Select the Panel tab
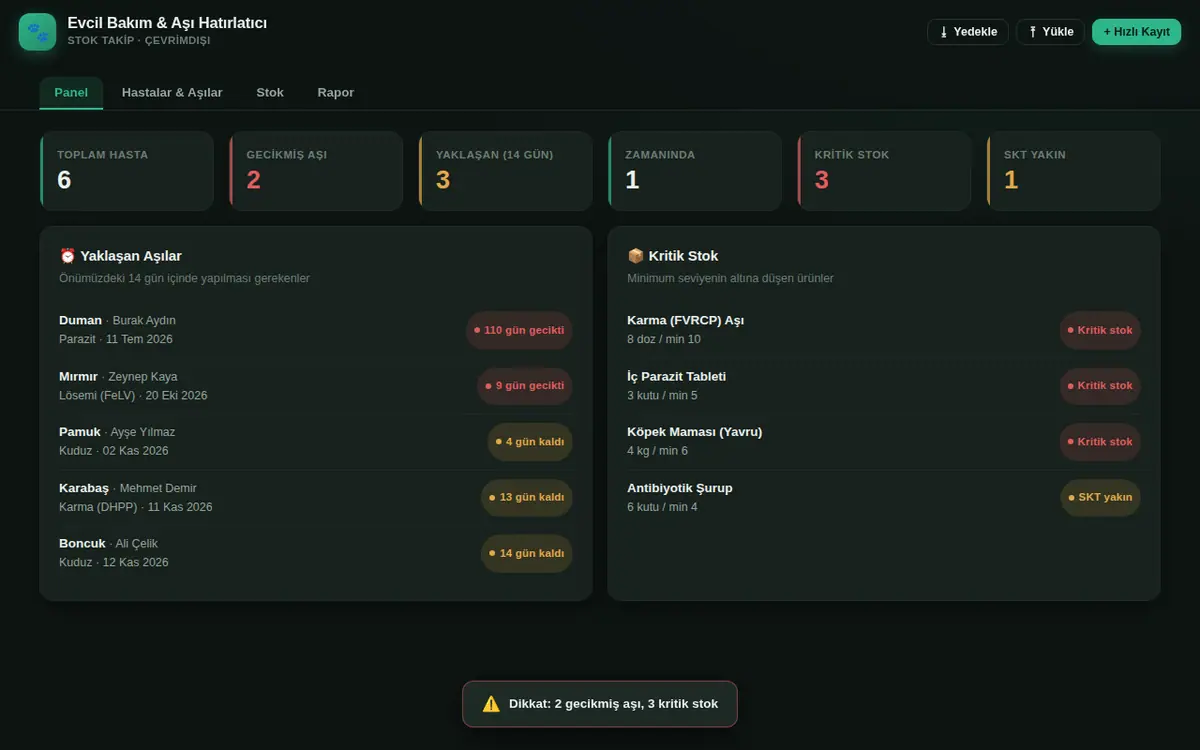 point(71,92)
